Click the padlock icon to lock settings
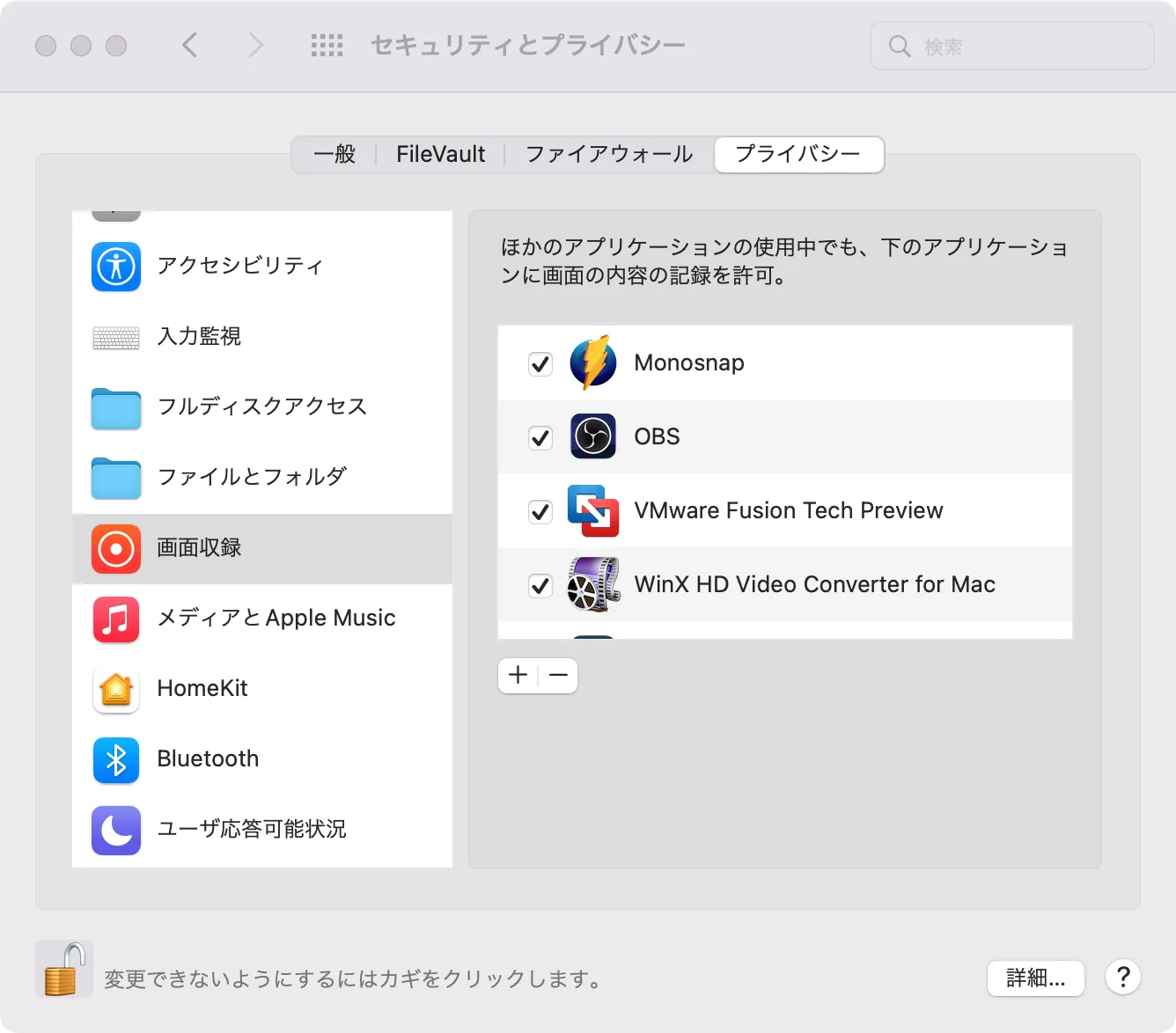The width and height of the screenshot is (1176, 1033). [x=64, y=969]
